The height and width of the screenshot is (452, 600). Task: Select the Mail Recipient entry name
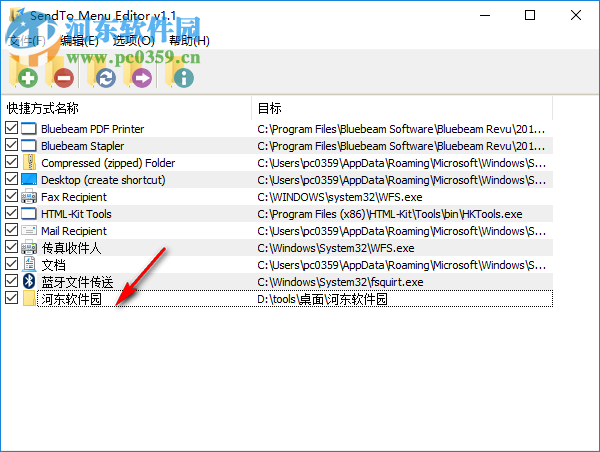pyautogui.click(x=74, y=231)
